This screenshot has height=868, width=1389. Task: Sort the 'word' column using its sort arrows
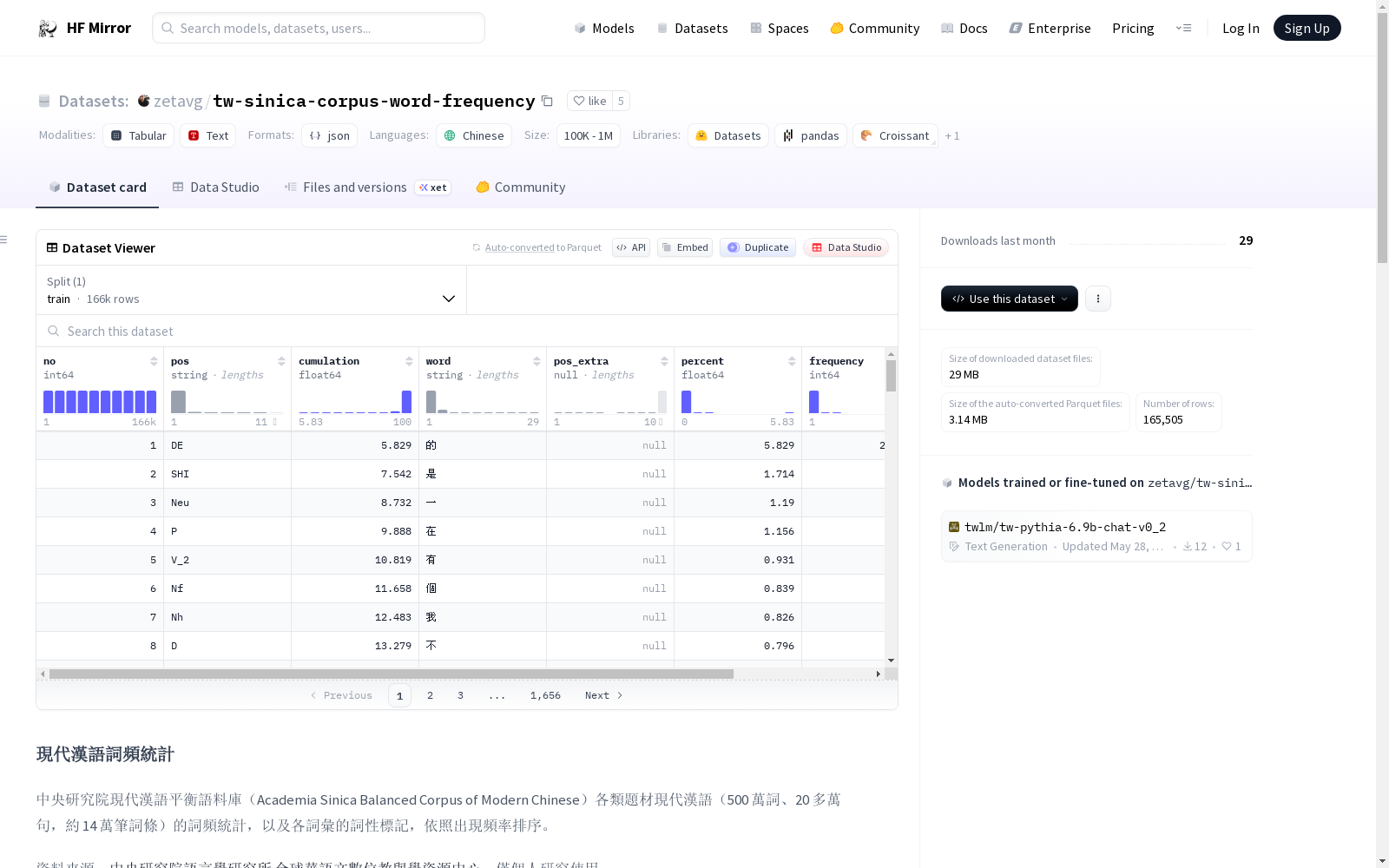click(537, 361)
